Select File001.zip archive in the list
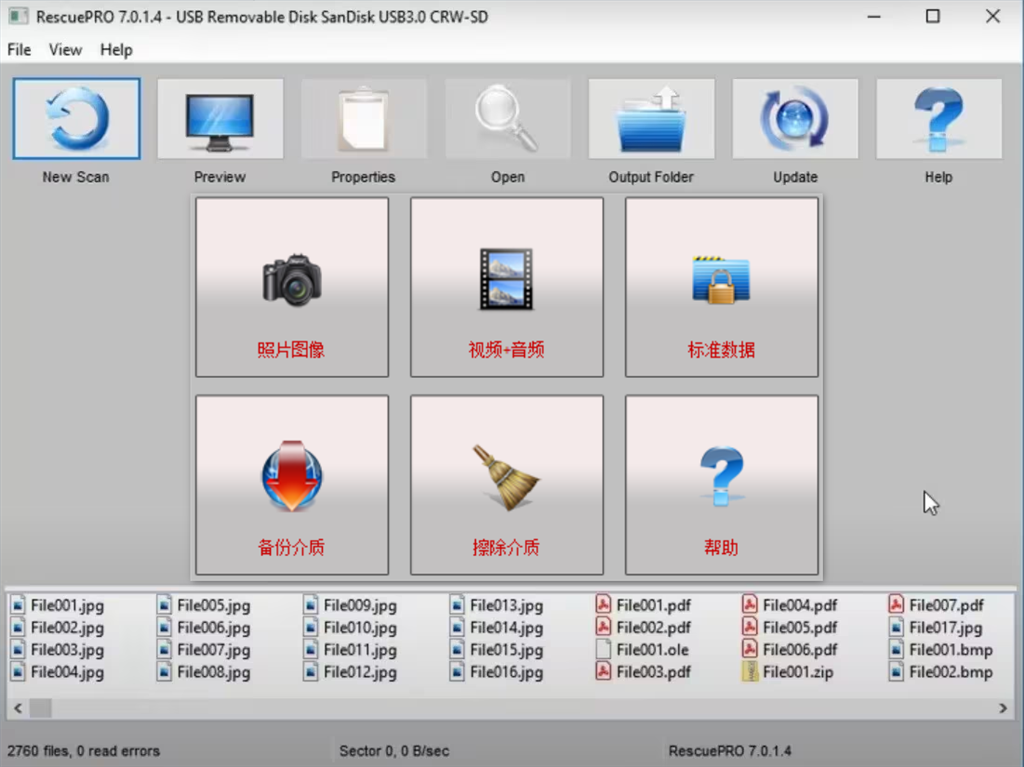 [x=798, y=672]
